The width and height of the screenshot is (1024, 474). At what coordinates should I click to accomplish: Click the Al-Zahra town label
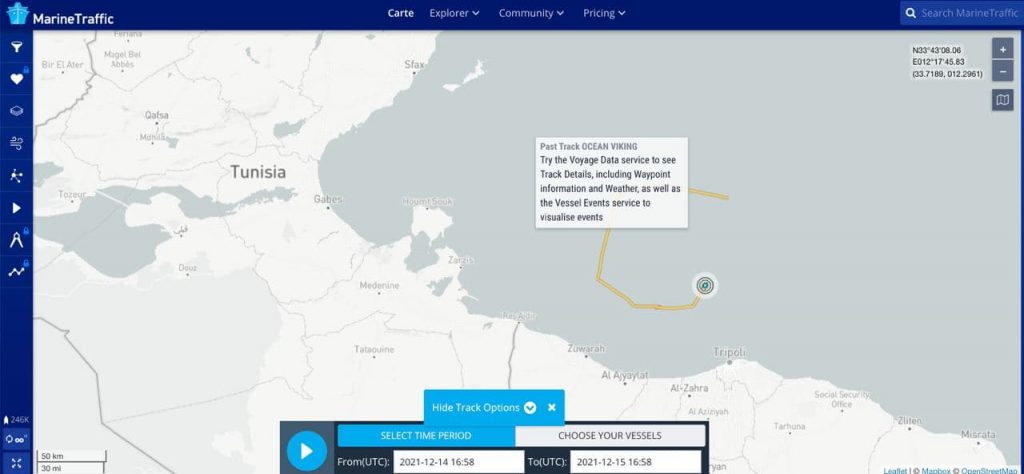click(x=689, y=388)
